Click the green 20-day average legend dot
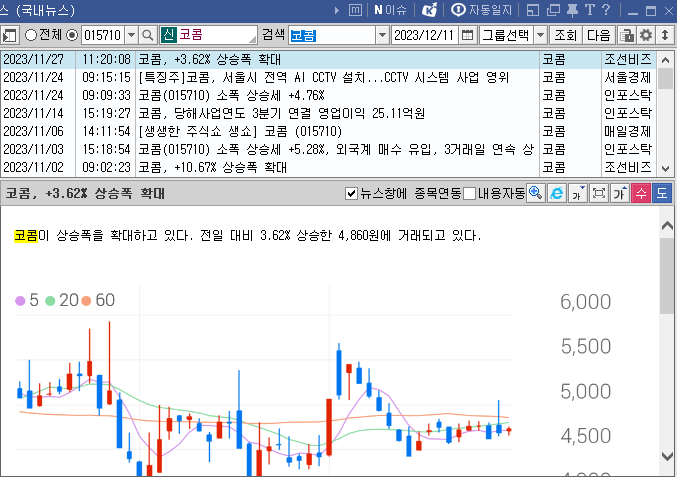 click(x=50, y=300)
